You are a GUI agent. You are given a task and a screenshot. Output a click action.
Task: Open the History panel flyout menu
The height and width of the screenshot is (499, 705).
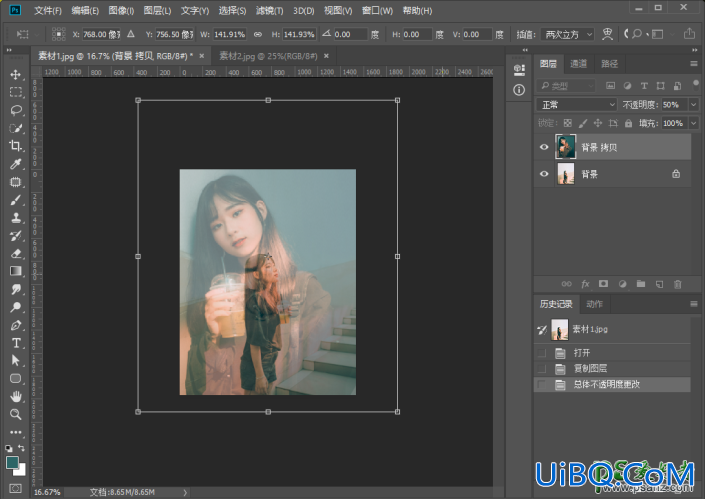point(694,304)
